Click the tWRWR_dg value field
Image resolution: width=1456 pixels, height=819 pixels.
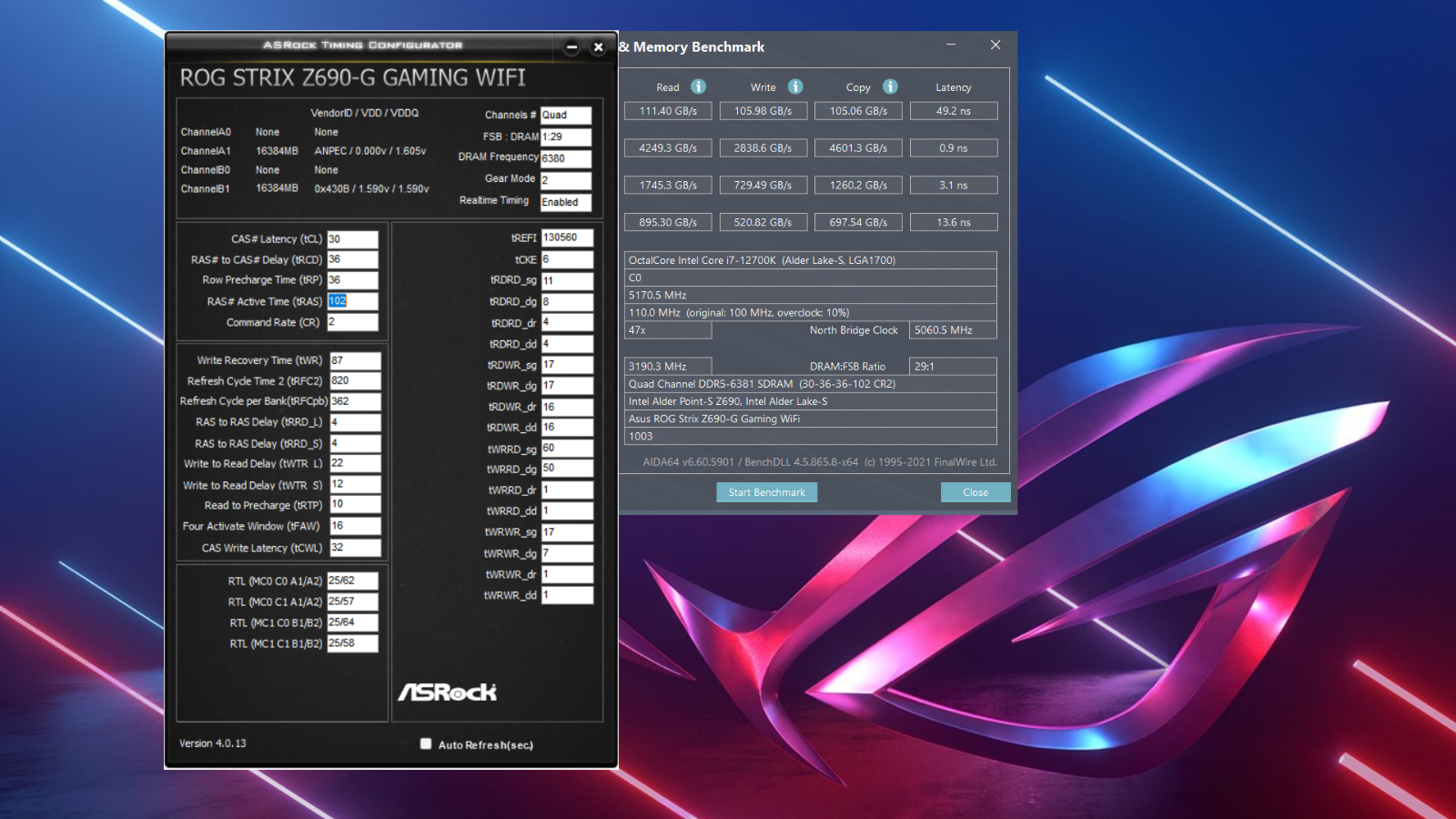(567, 553)
